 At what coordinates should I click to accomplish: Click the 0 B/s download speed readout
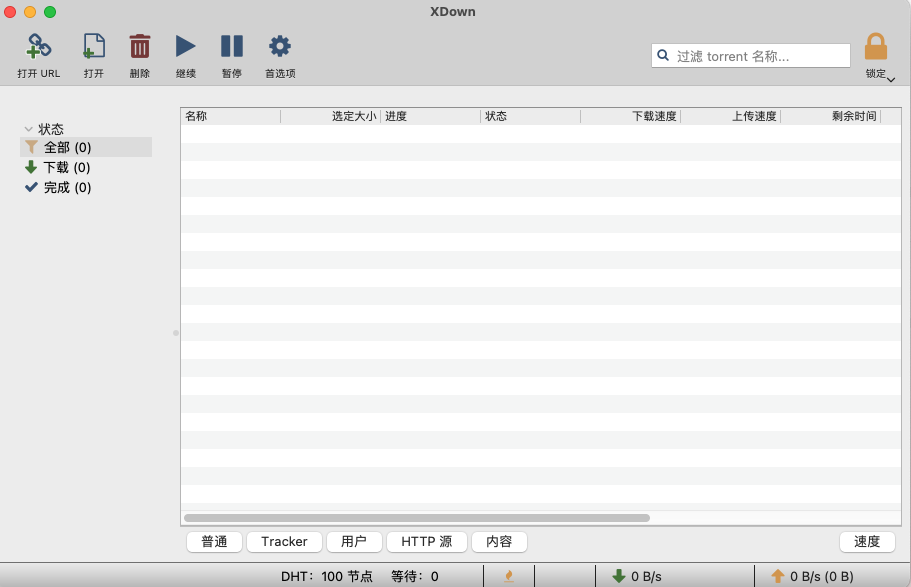(x=646, y=577)
